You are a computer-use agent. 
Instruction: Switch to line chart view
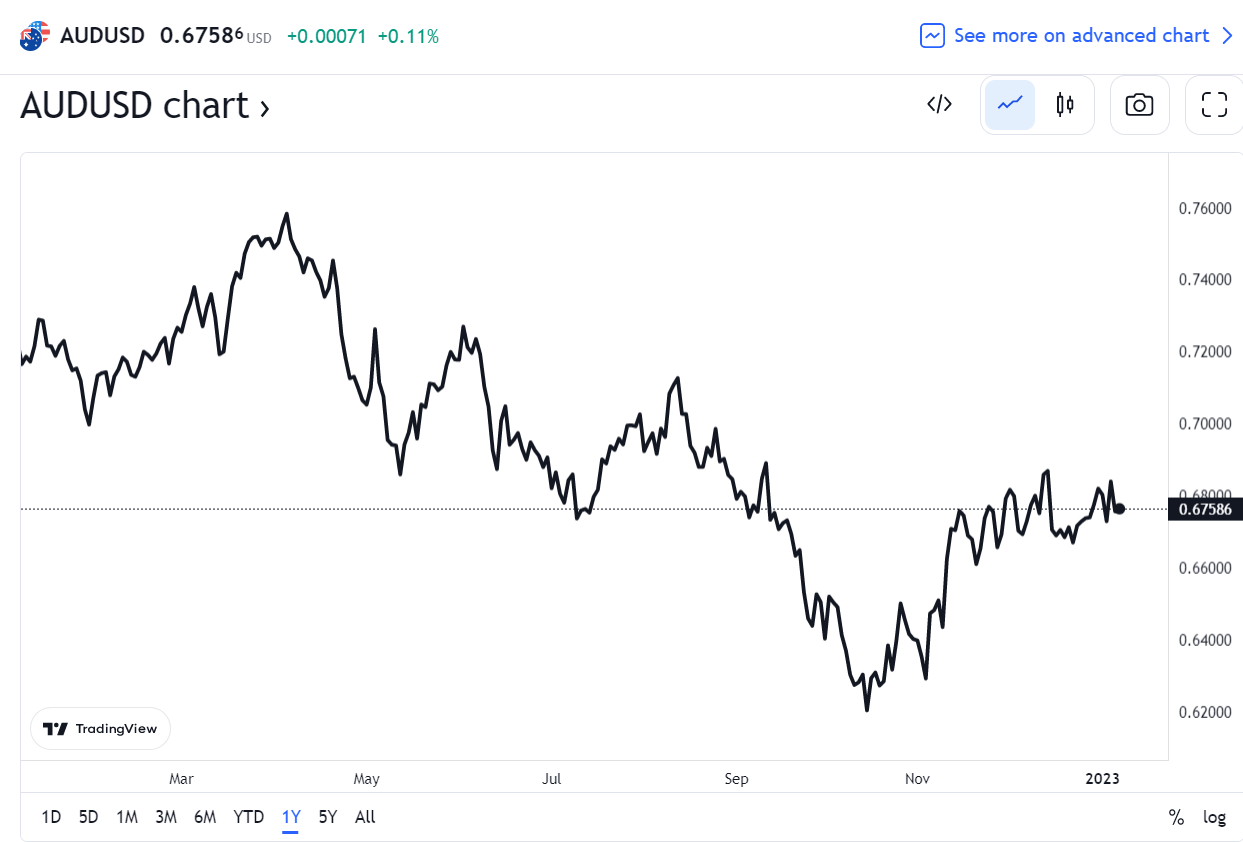[x=1010, y=104]
